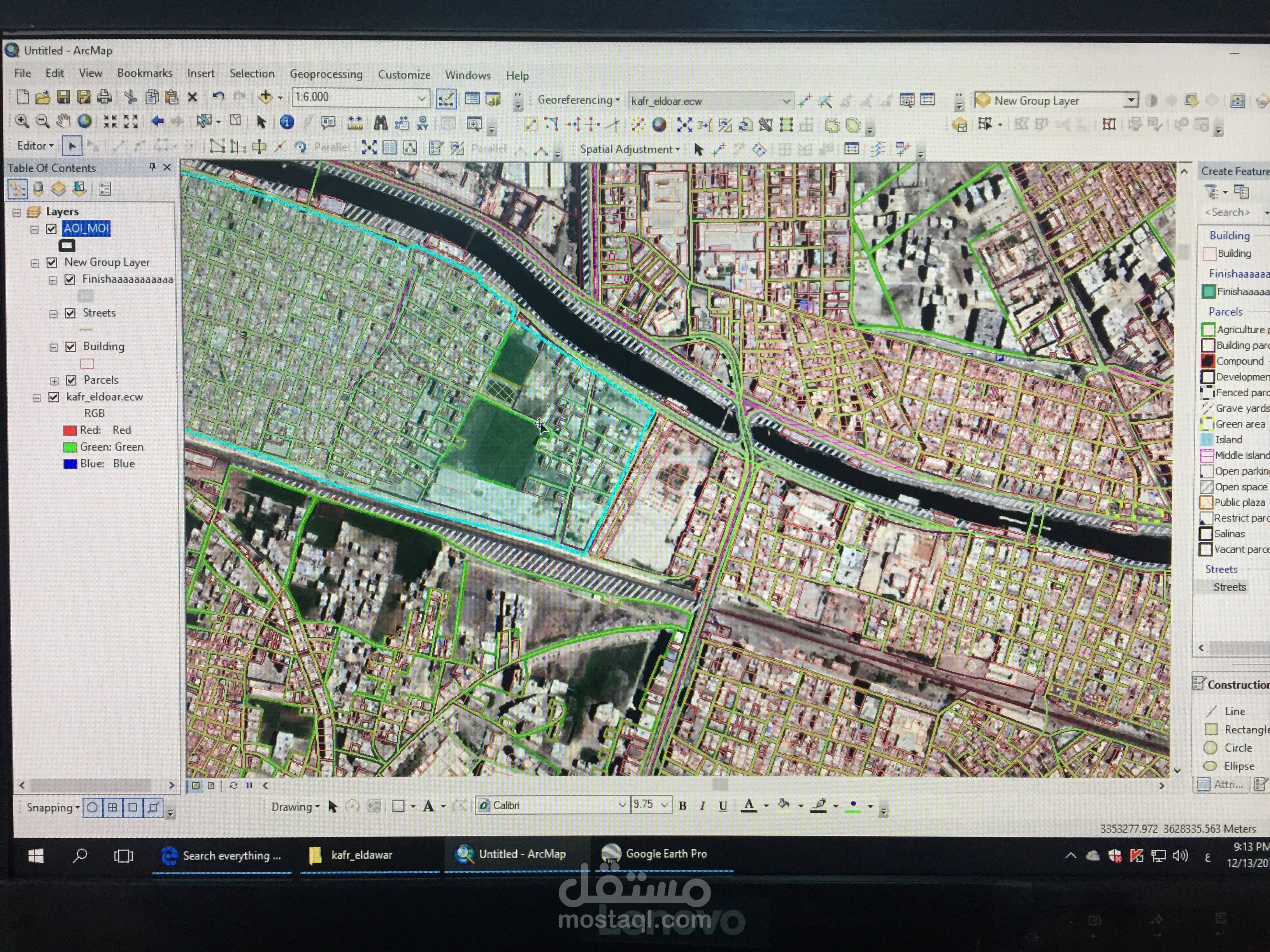This screenshot has height=952, width=1270.
Task: Toggle AOI_MOI layer visibility
Action: point(51,229)
